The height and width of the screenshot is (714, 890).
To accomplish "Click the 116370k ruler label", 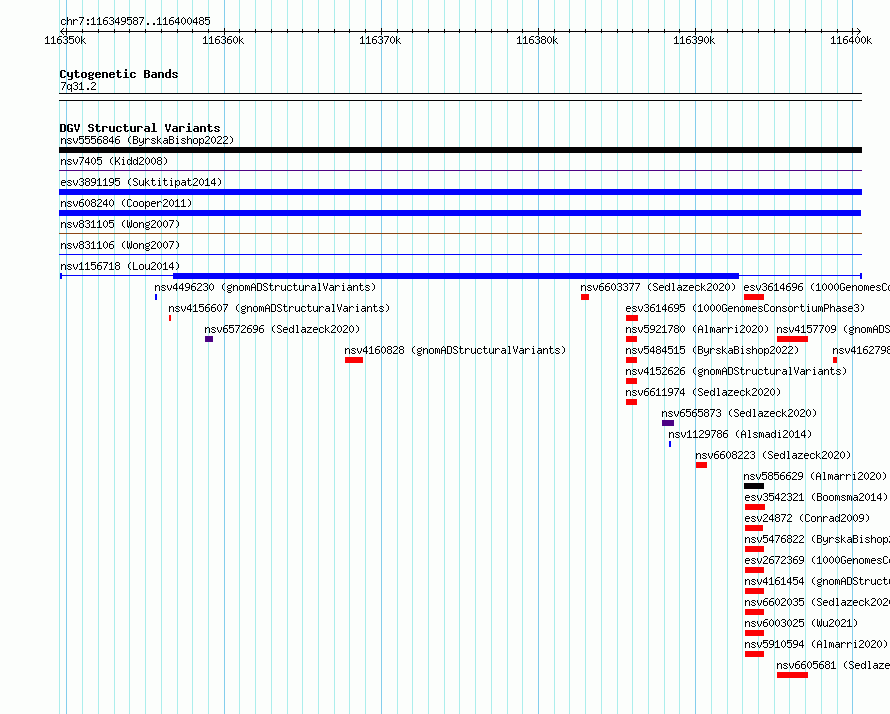I will 380,40.
